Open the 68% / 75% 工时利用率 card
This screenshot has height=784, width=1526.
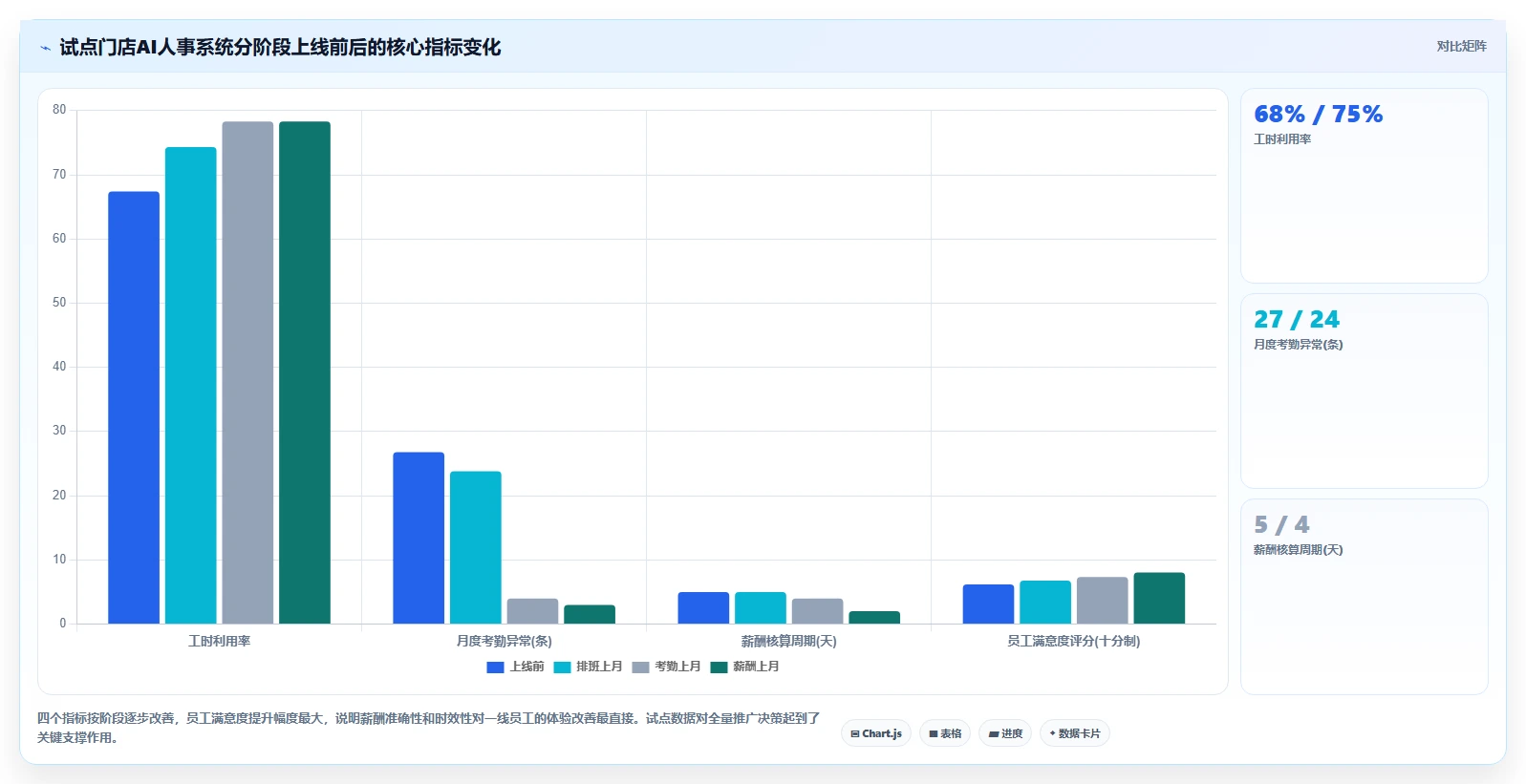[1364, 185]
